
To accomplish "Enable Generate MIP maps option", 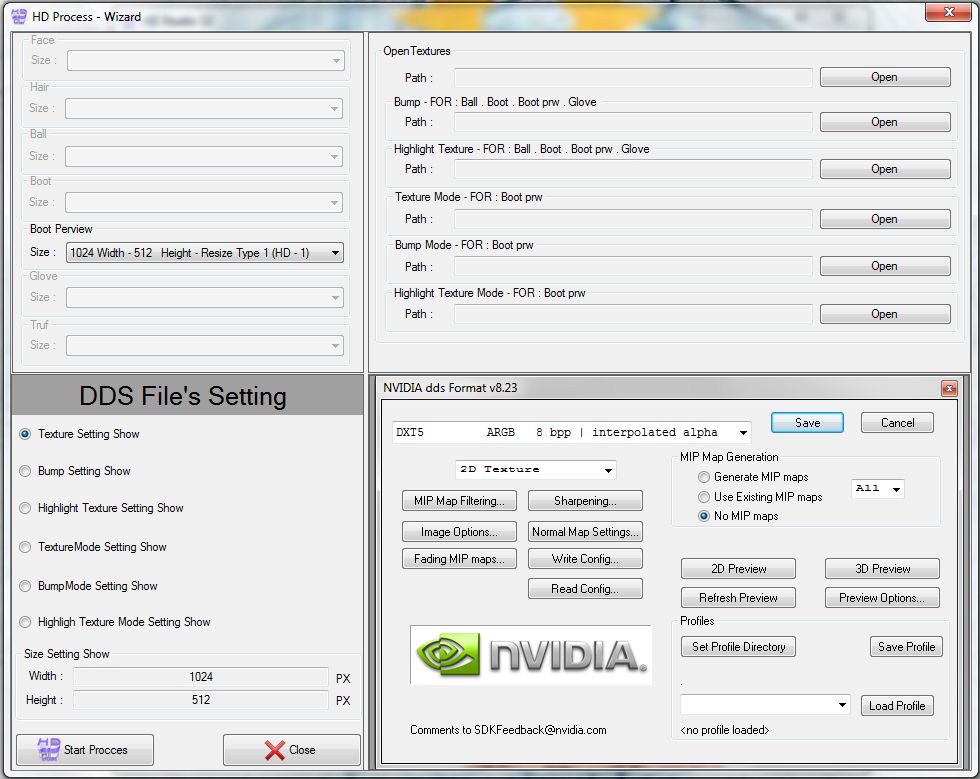I will (x=705, y=478).
